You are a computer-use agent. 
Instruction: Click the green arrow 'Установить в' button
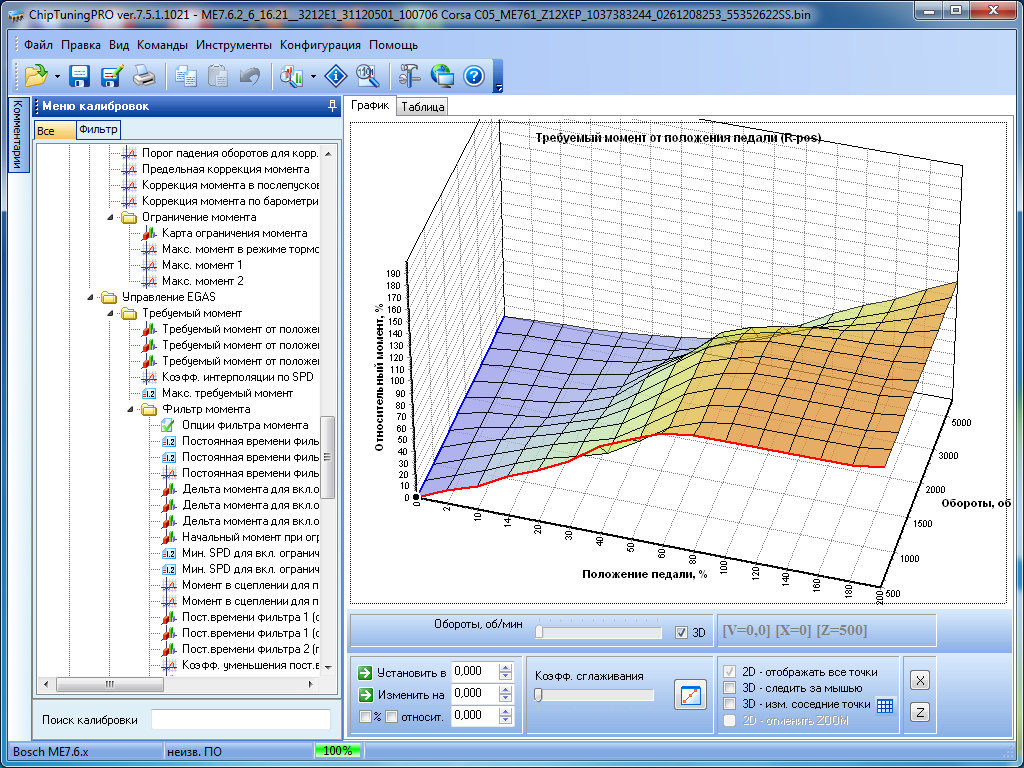(365, 672)
